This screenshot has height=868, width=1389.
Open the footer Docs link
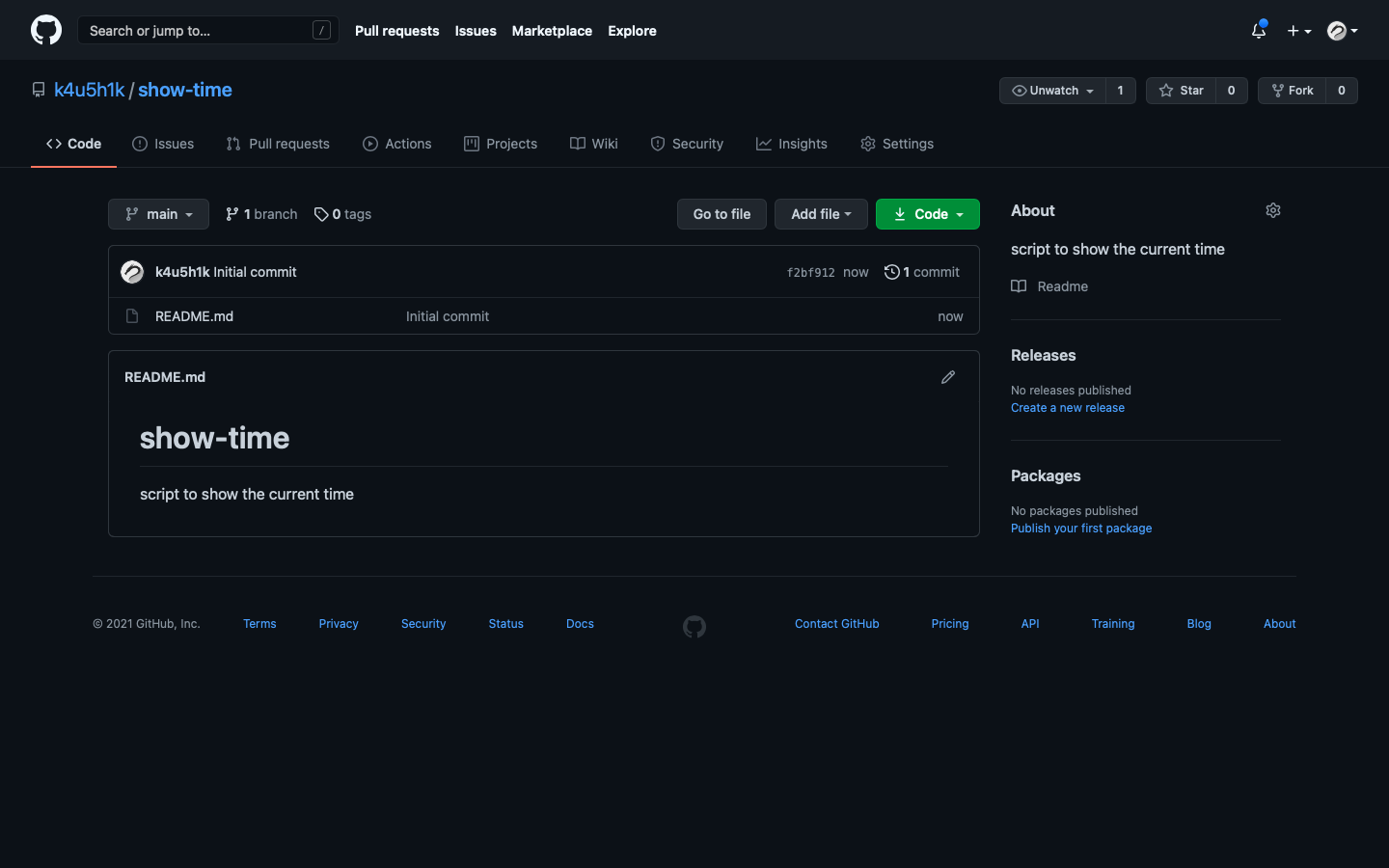[x=580, y=624]
